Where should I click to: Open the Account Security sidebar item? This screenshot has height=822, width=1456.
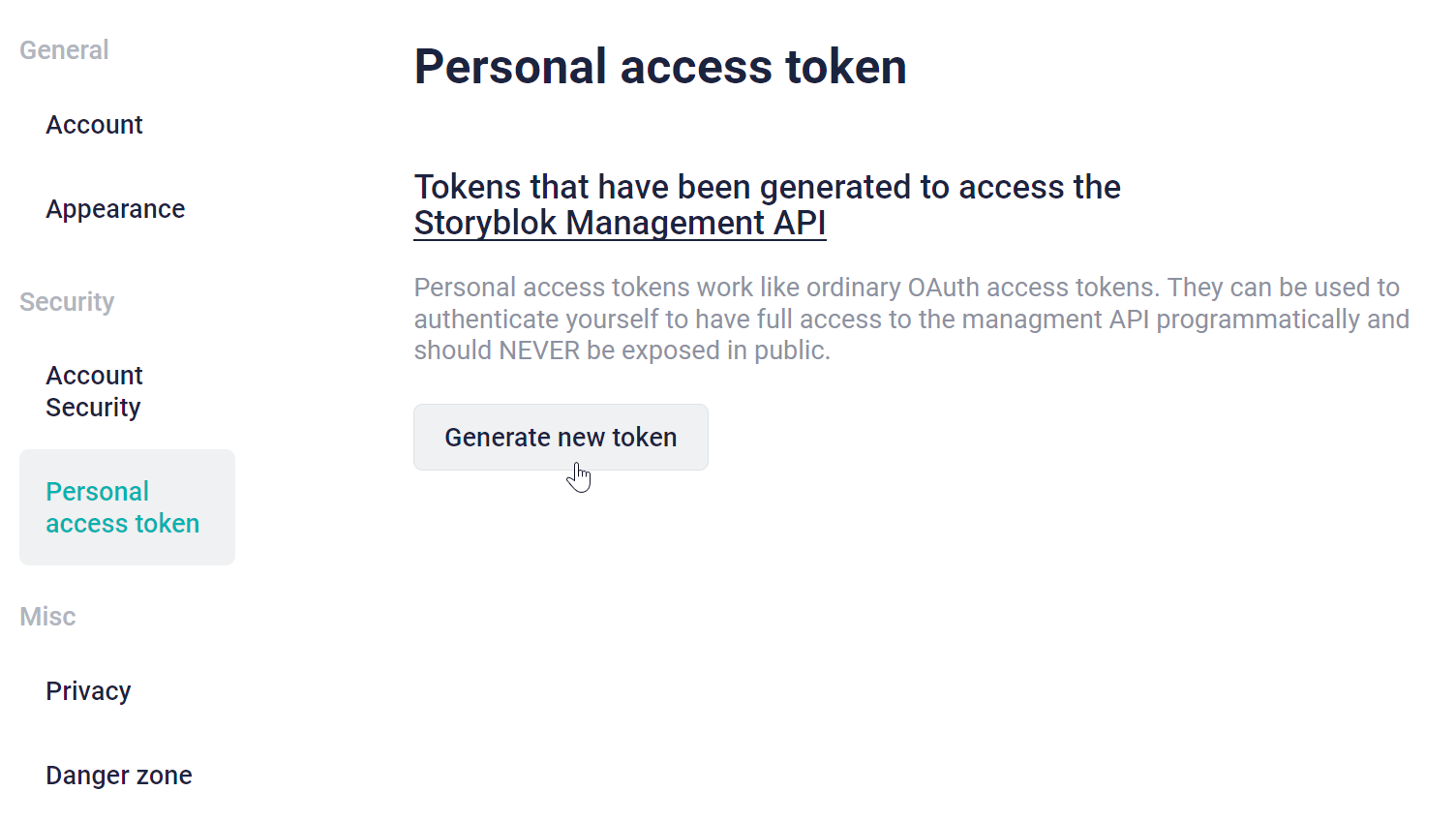pyautogui.click(x=94, y=391)
